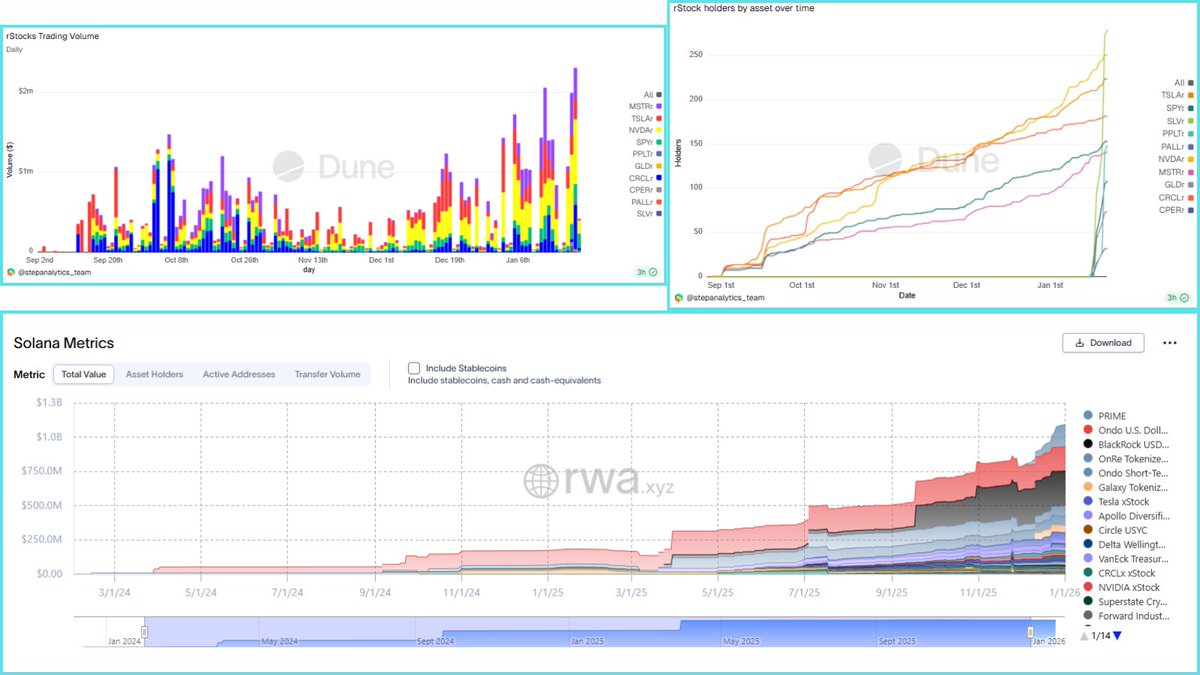Click PPLTr legend swatch in Trading Volume chart
Screen dimensions: 1200x675
pos(659,155)
